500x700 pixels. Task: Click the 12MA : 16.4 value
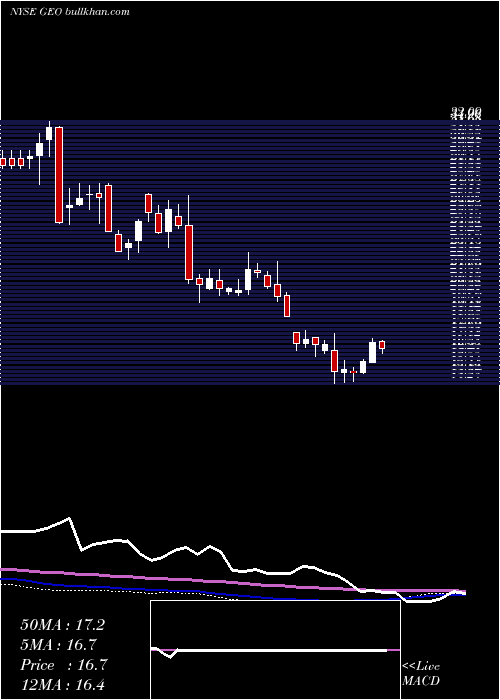(62, 685)
